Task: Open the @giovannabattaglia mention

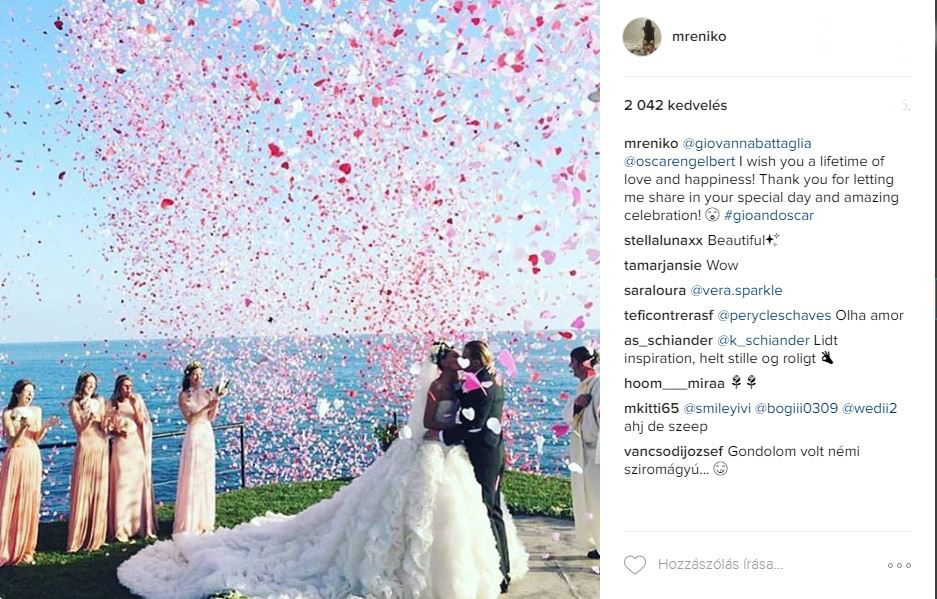Action: 747,143
